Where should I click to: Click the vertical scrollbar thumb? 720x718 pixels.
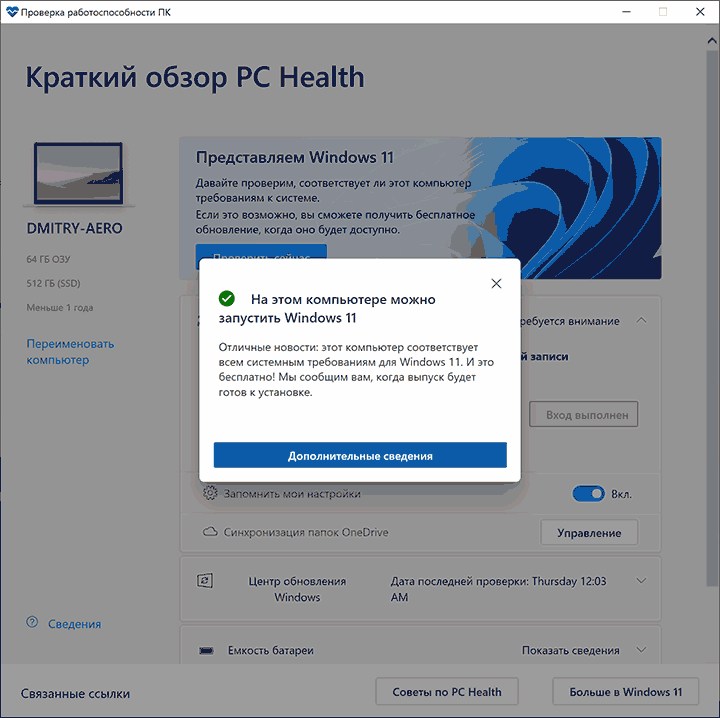point(712,317)
